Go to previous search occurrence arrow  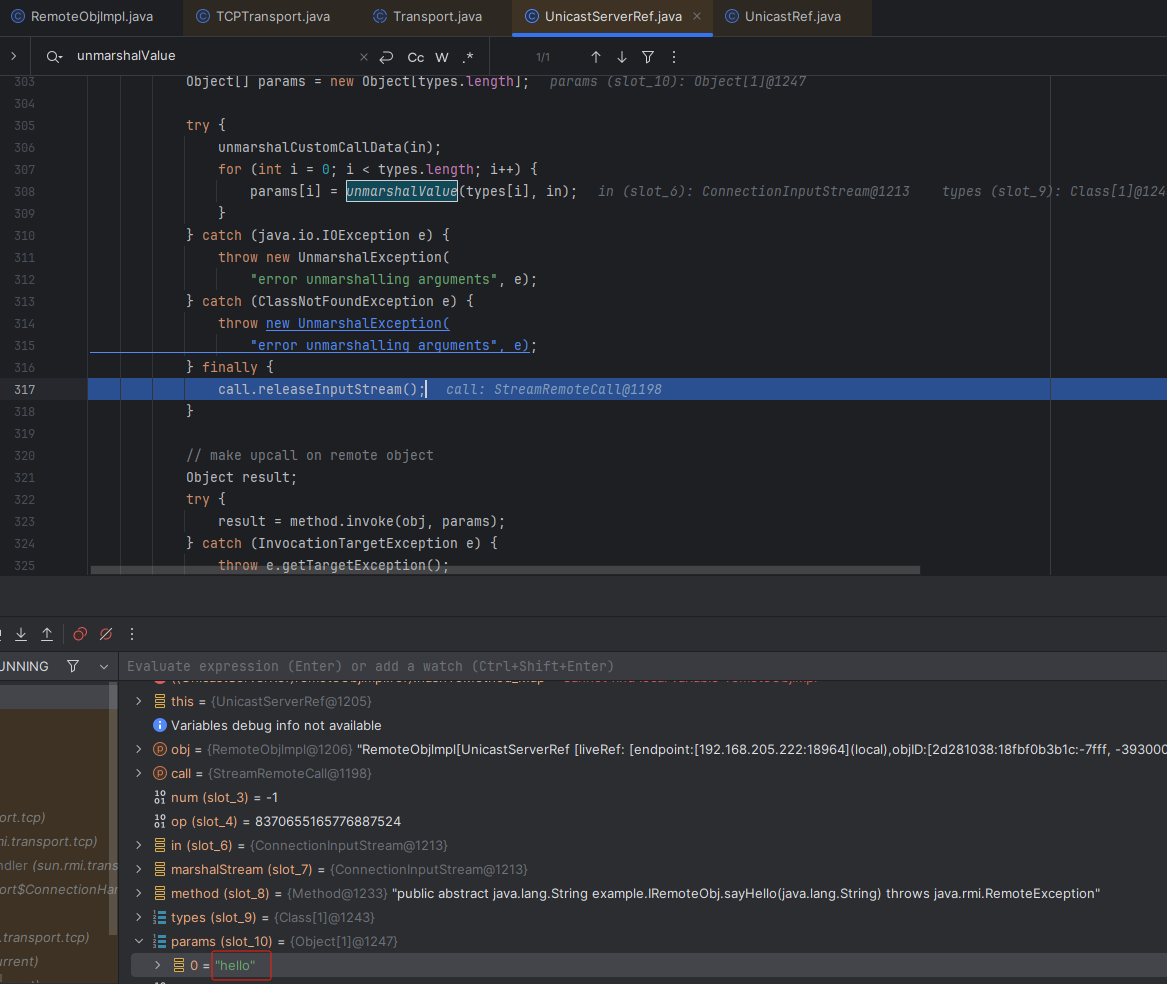click(x=596, y=57)
